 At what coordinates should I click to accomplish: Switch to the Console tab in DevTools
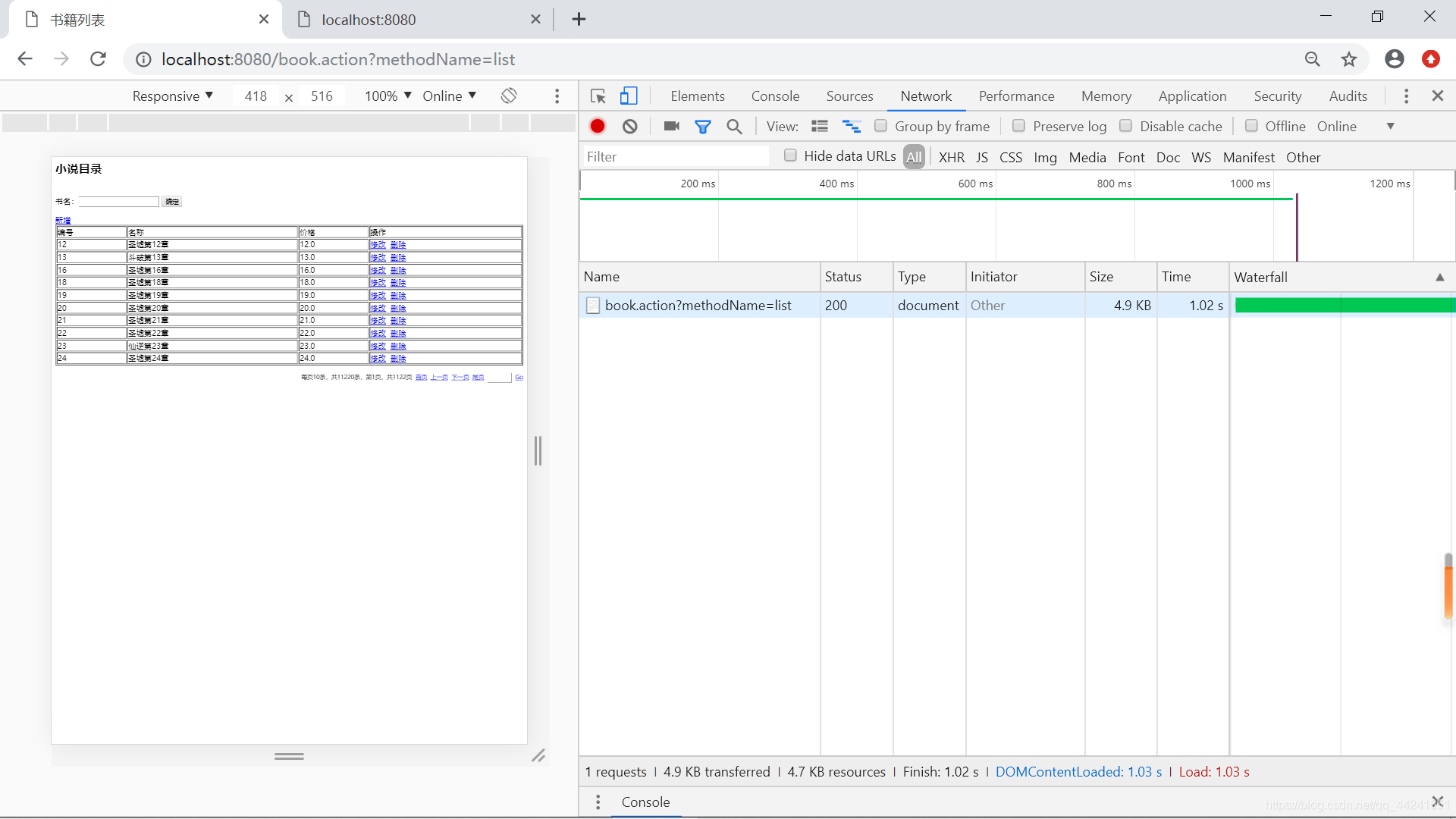coord(775,95)
